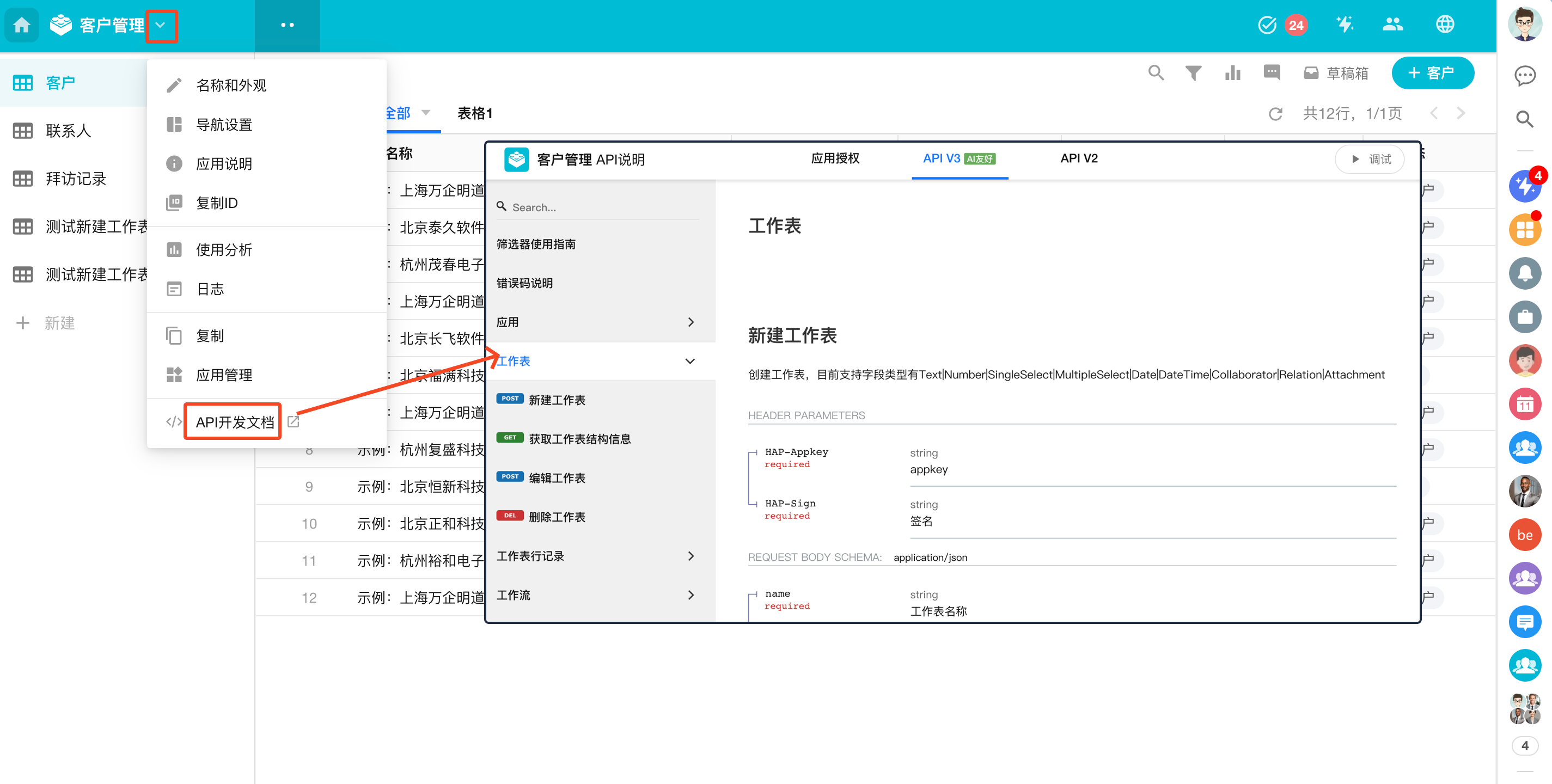Open the global language globe icon
The height and width of the screenshot is (784, 1552).
click(x=1445, y=24)
